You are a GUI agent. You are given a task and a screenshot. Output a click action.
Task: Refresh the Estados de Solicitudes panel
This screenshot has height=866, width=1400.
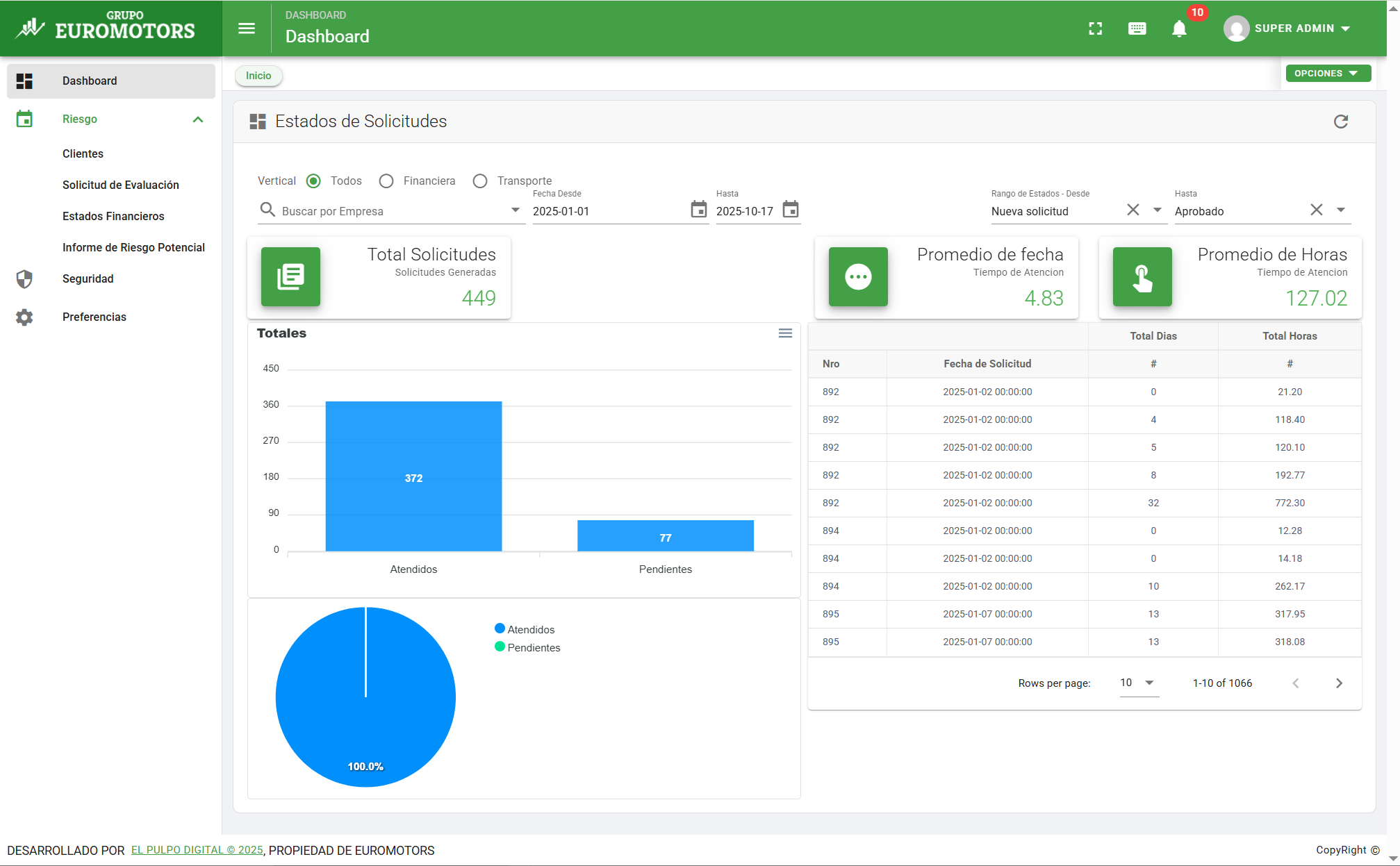tap(1341, 122)
